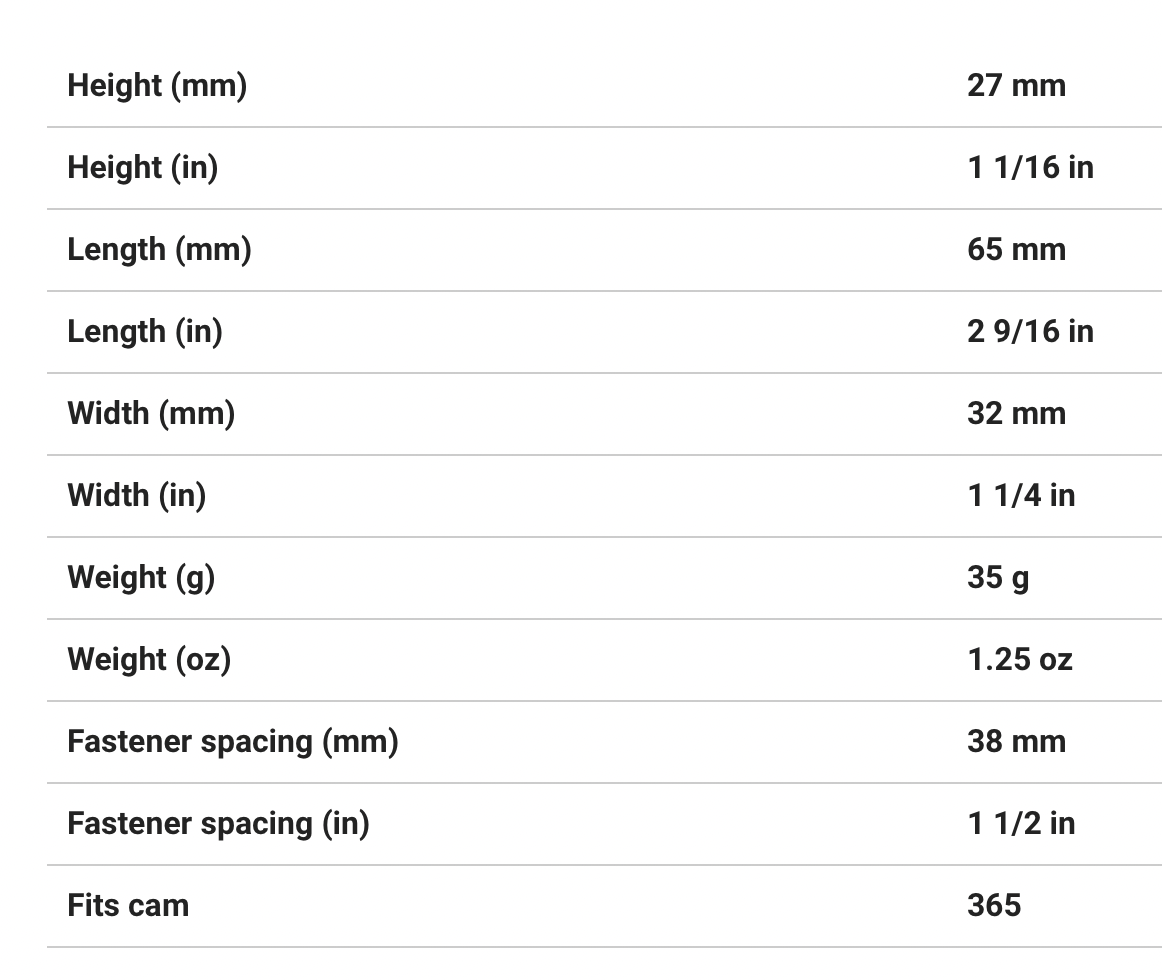Click the Weight (g) label
Viewport: 1162px width, 980px height.
141,578
